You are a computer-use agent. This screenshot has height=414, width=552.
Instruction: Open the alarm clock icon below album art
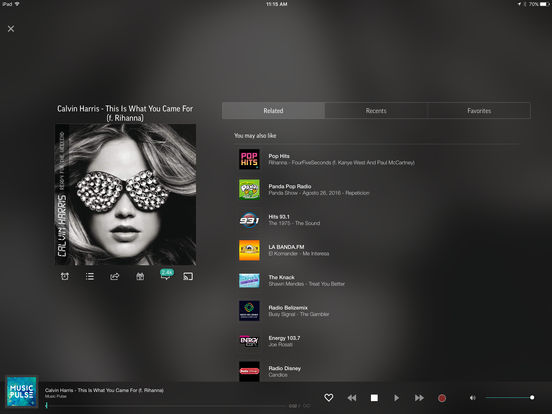tap(65, 276)
